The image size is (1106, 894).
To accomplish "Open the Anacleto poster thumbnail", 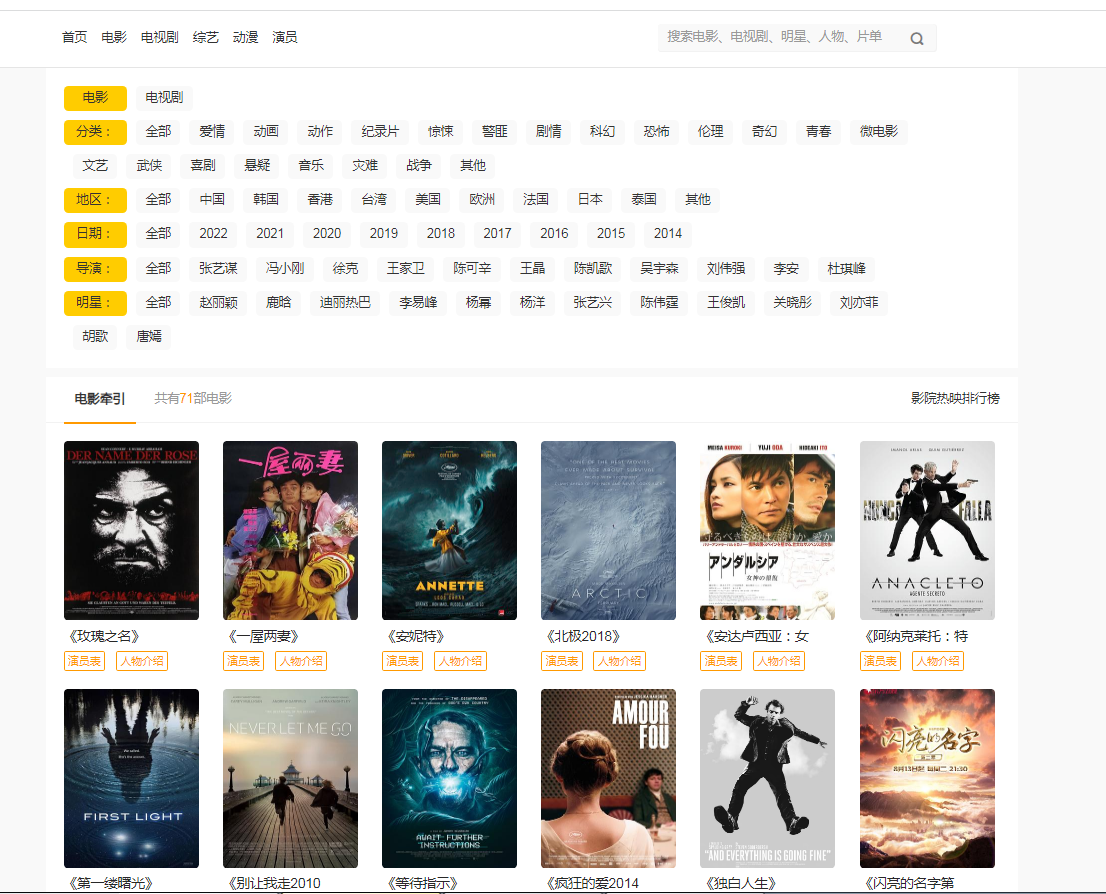I will click(x=927, y=530).
